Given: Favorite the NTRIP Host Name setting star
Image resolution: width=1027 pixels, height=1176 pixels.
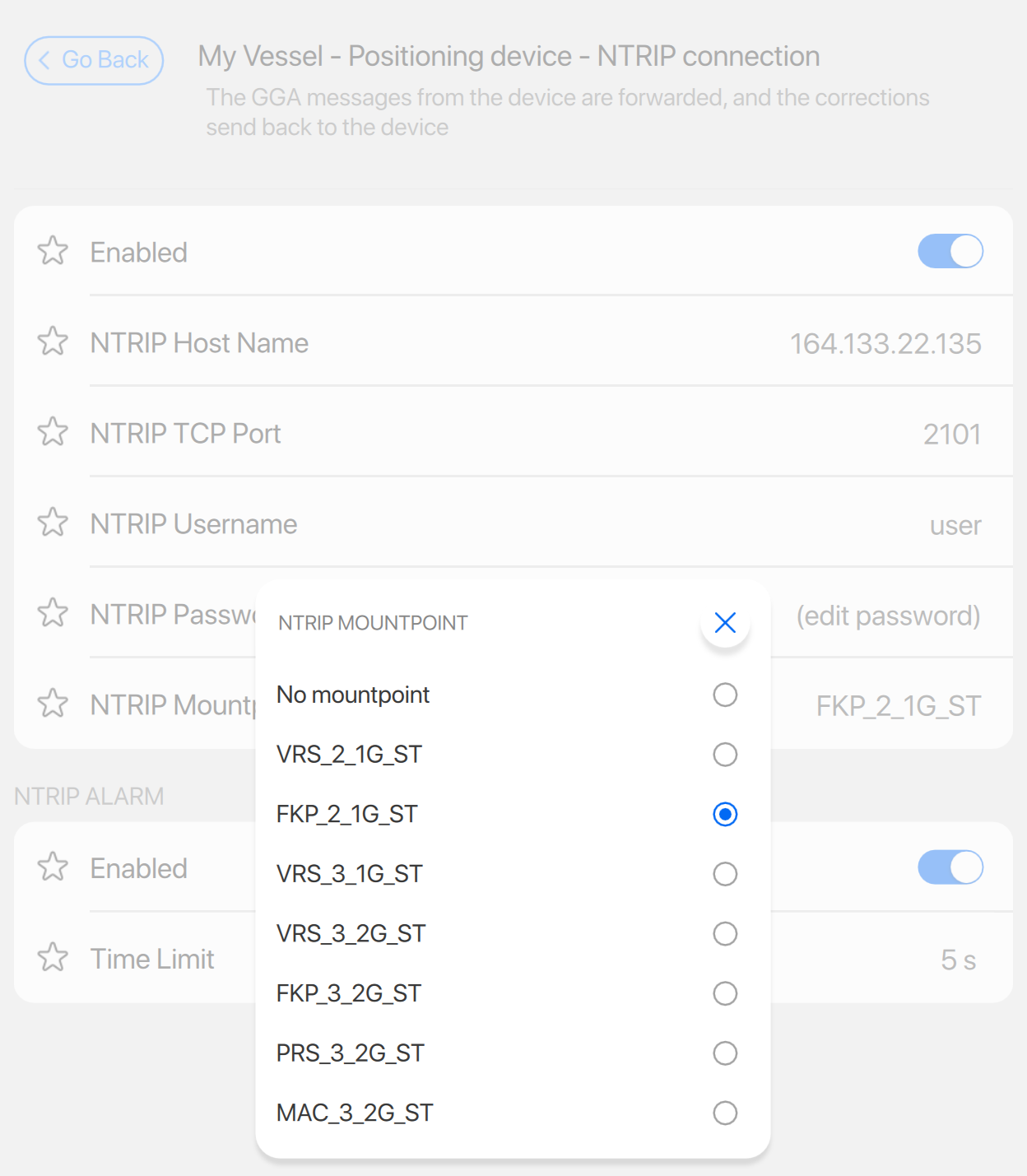Looking at the screenshot, I should click(53, 342).
